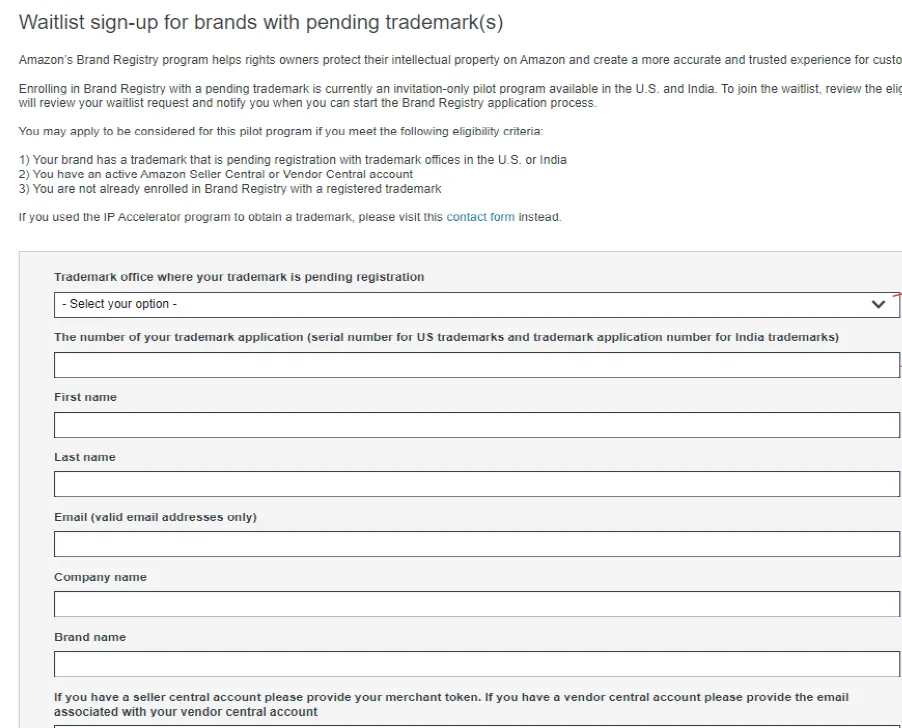Click eligibility criterion 1 about pending trademark

(x=293, y=160)
